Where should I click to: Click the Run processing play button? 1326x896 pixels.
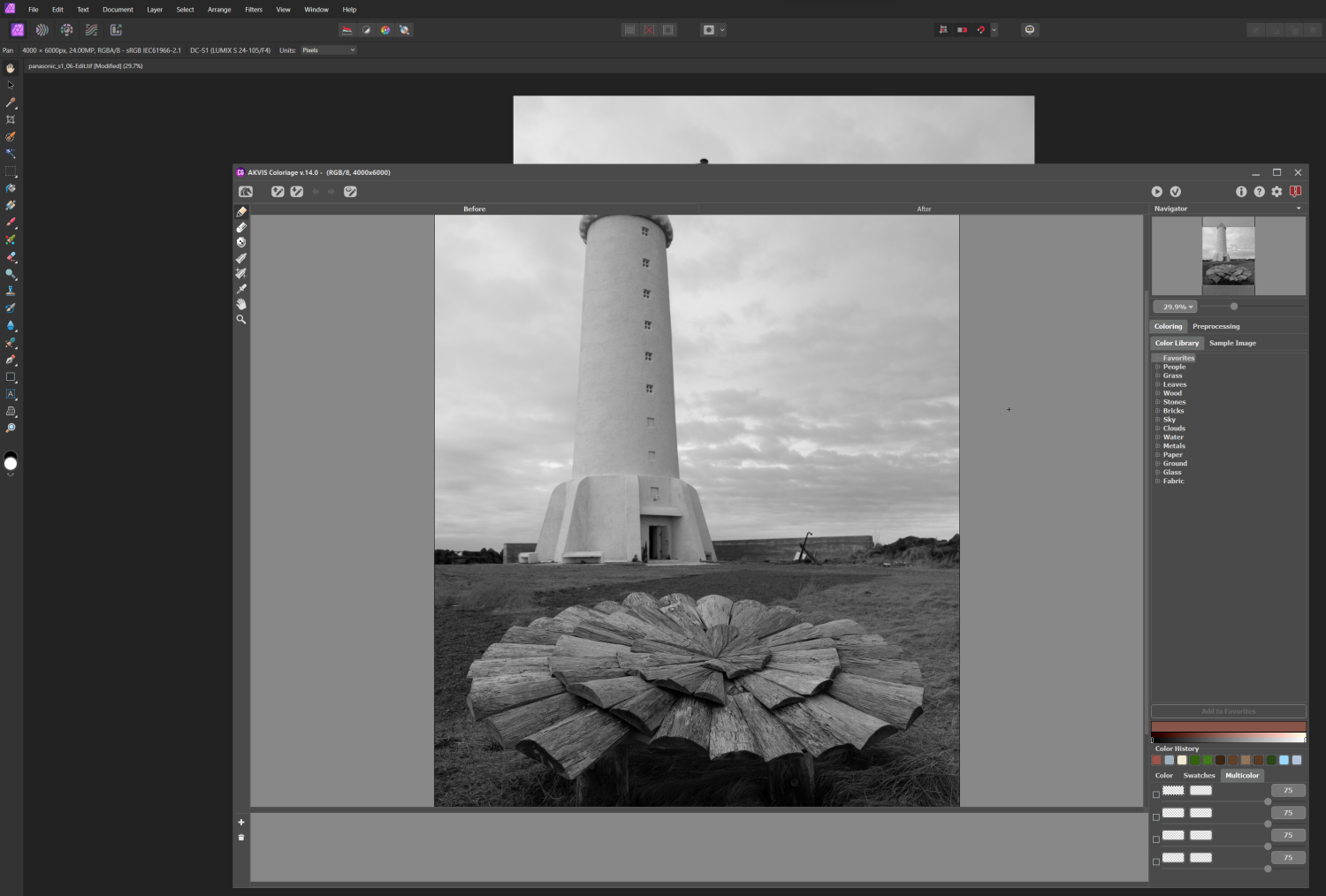click(x=1156, y=192)
